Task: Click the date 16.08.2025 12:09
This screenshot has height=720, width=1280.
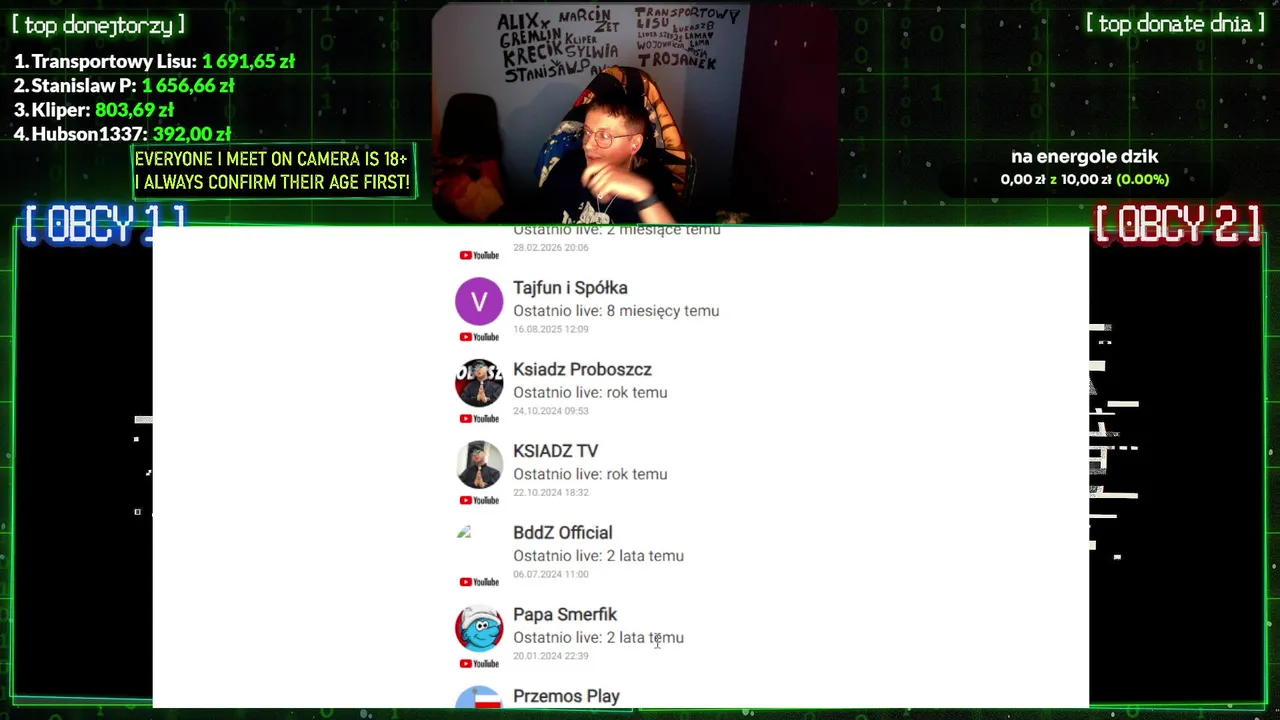Action: (x=551, y=329)
